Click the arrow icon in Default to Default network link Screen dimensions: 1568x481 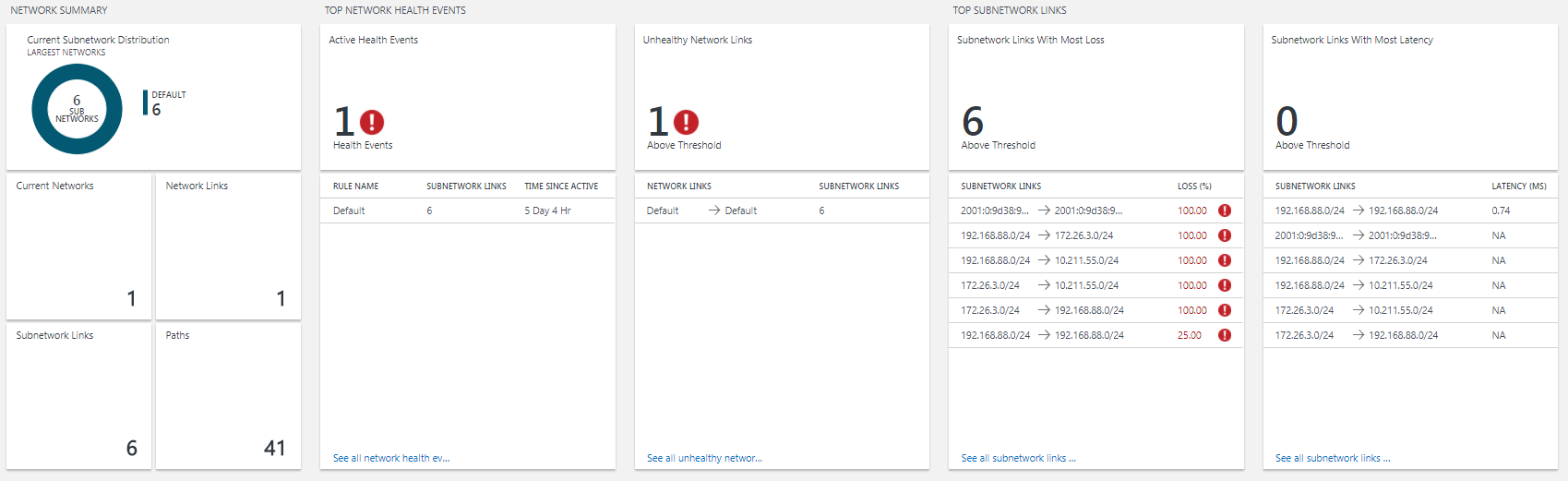pos(714,210)
